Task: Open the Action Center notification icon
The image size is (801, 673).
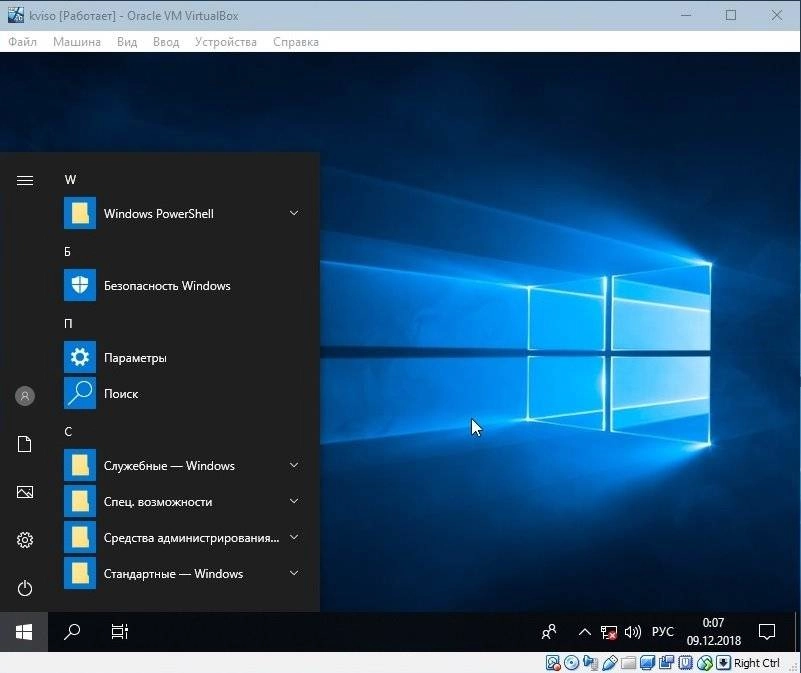Action: 767,632
